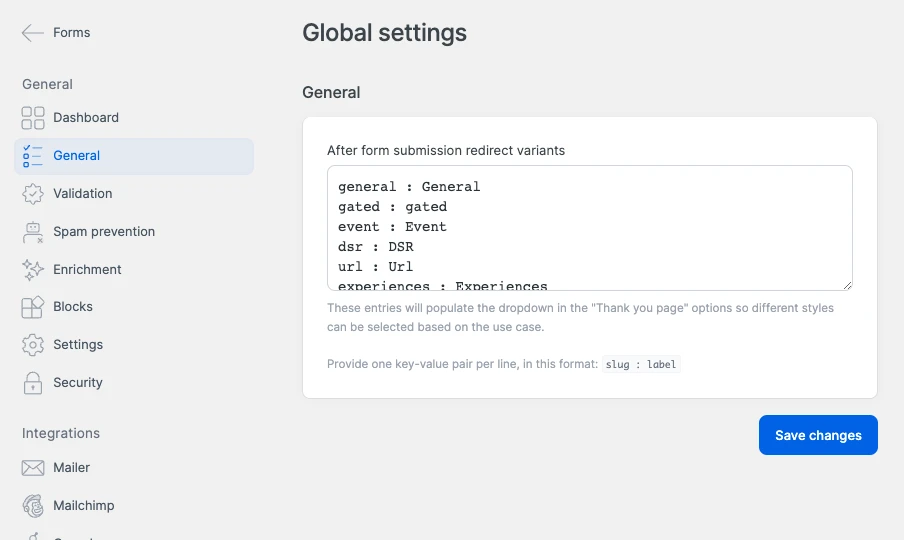The height and width of the screenshot is (540, 904).
Task: Place cursor on the 'dsr : DSR' line
Action: (x=376, y=247)
